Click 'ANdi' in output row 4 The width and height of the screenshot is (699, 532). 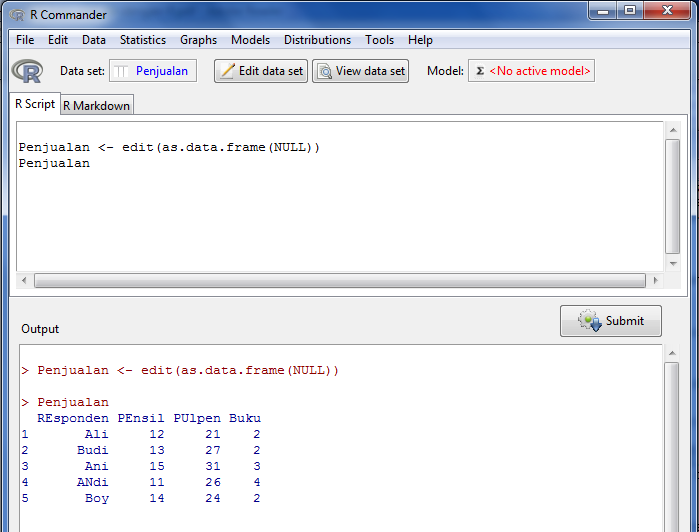tap(92, 483)
